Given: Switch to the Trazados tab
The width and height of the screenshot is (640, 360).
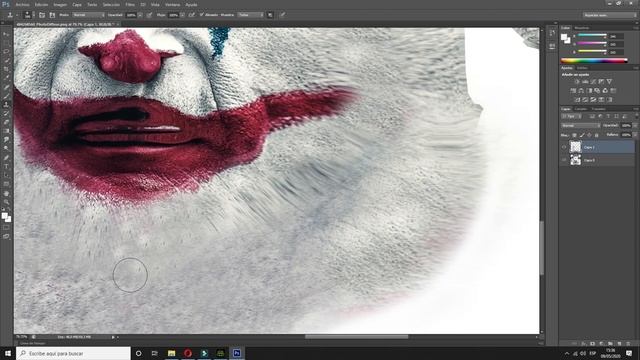Looking at the screenshot, I should pyautogui.click(x=598, y=109).
